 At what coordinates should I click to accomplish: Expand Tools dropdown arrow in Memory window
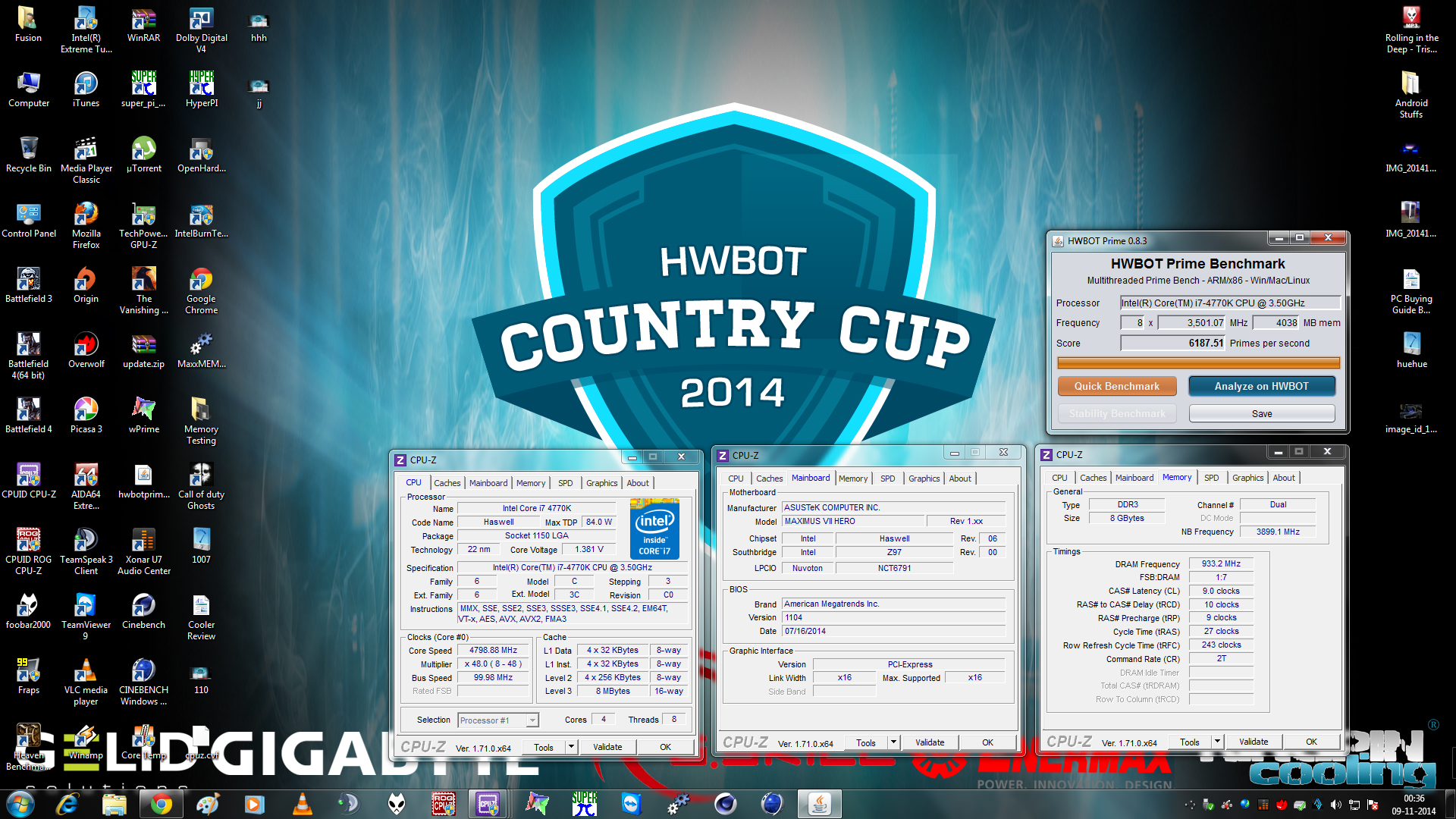pos(1217,742)
